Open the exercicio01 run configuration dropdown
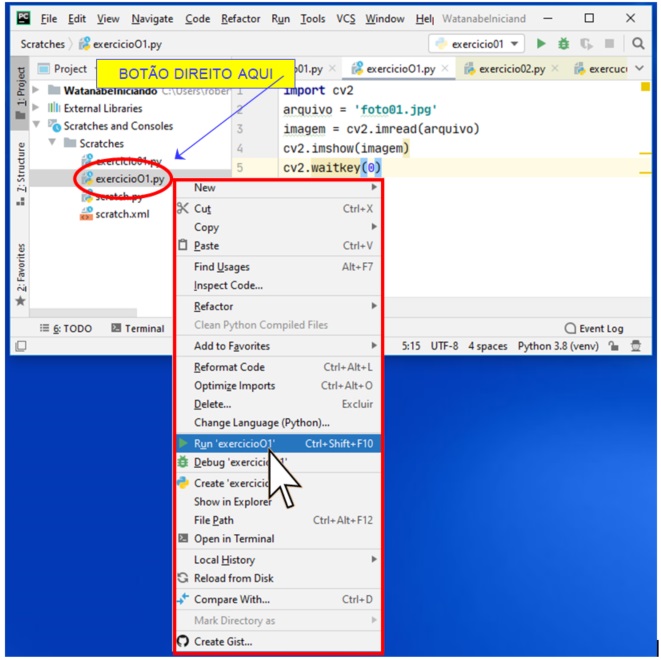661x660 pixels. click(x=476, y=44)
